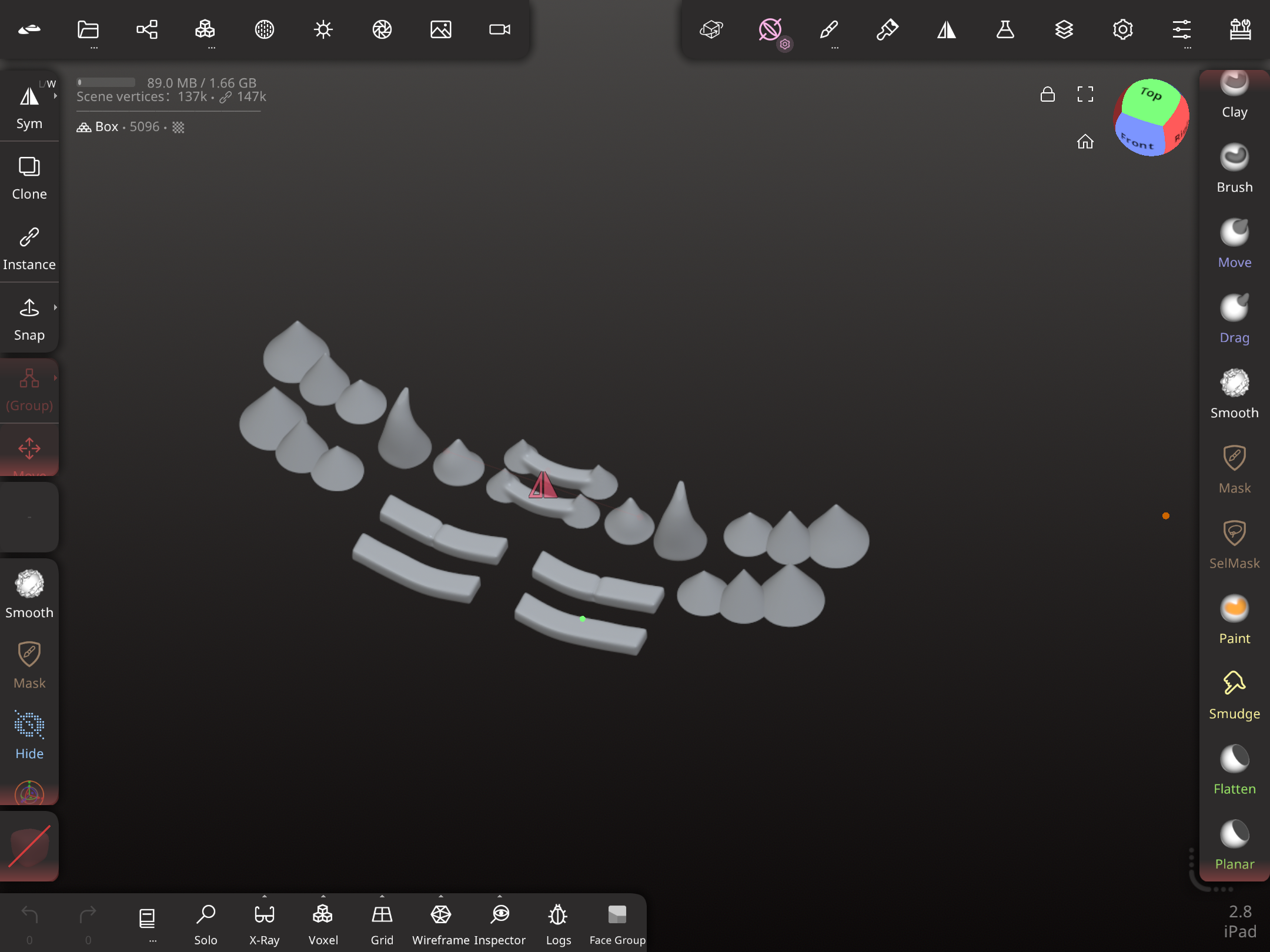
Task: Toggle camera lock padlock
Action: point(1048,94)
